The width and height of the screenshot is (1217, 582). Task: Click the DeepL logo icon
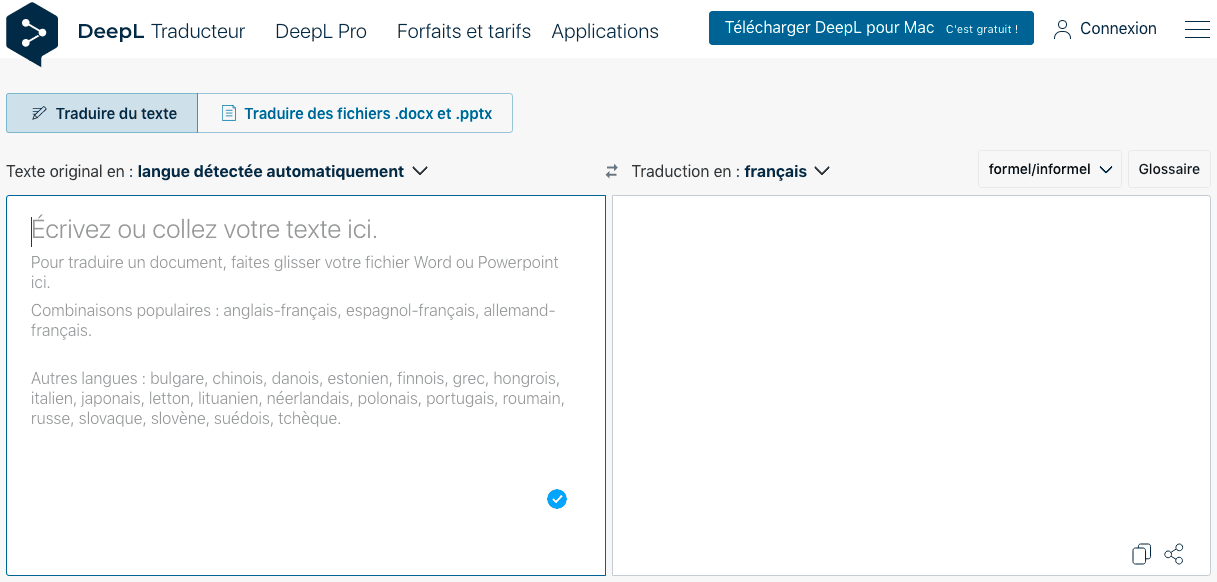click(x=32, y=33)
